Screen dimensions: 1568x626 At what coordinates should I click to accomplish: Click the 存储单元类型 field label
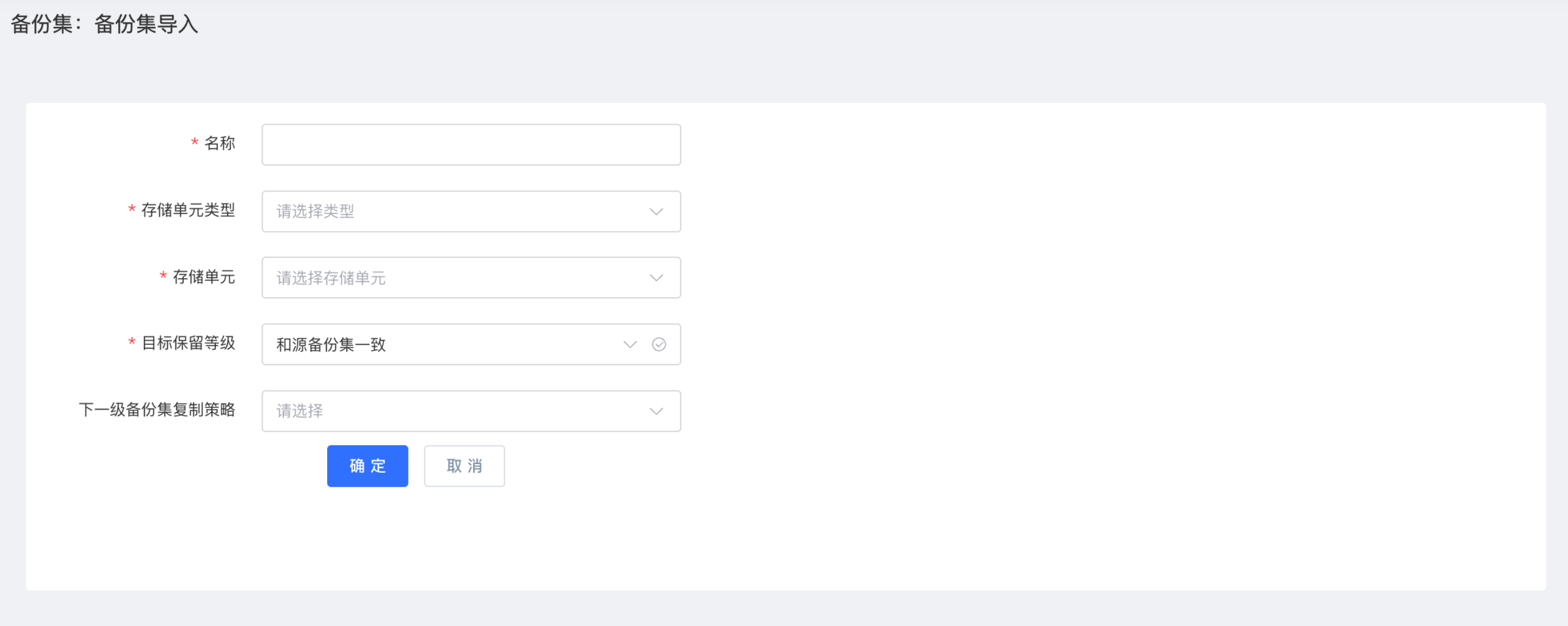(188, 211)
